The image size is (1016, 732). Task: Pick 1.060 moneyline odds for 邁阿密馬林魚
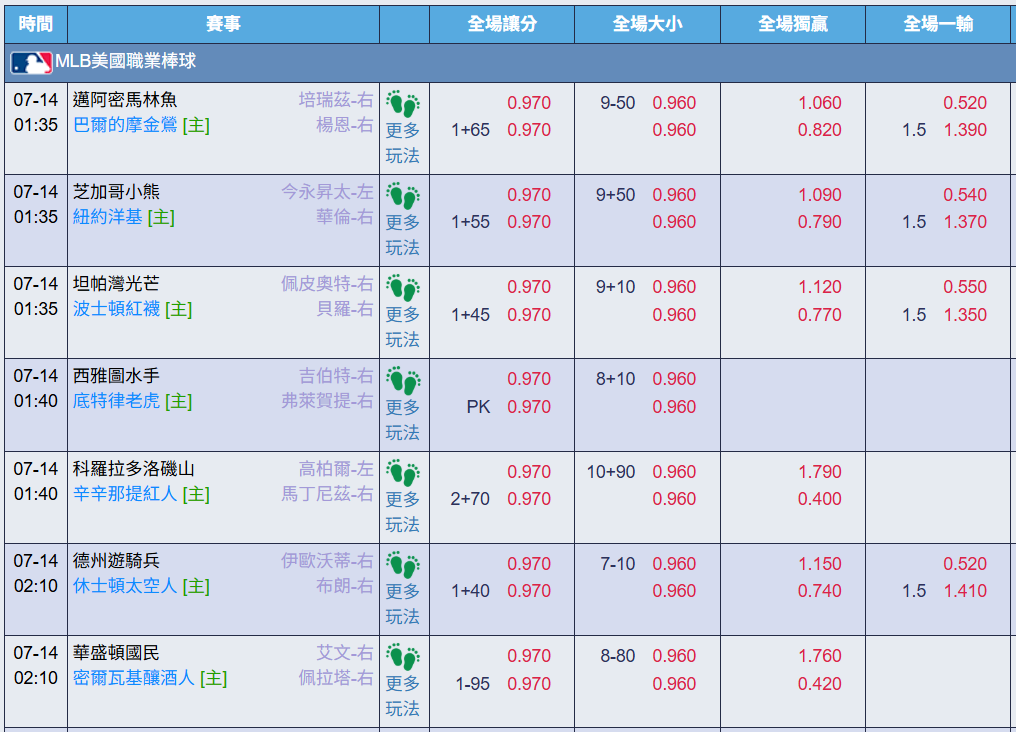820,102
